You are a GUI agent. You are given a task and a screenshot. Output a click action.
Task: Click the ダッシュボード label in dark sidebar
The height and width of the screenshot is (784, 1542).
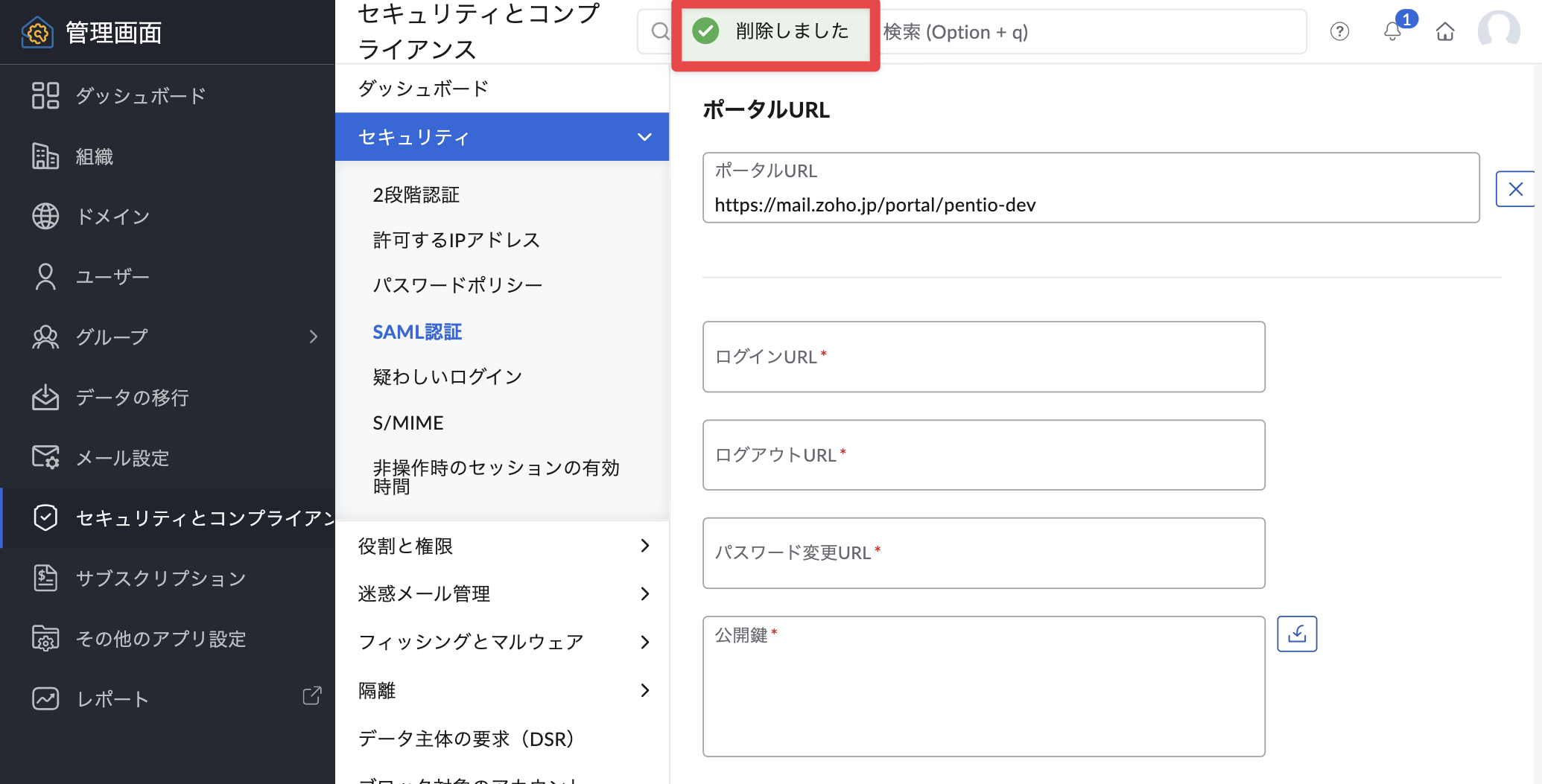141,95
